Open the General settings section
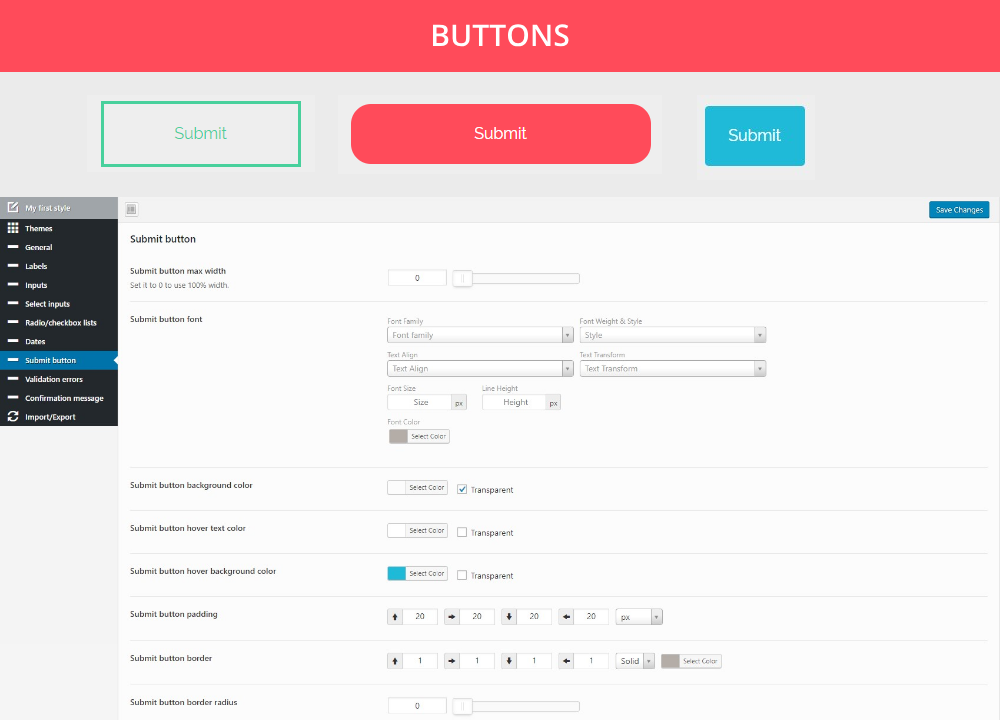Viewport: 1000px width, 720px height. point(59,247)
